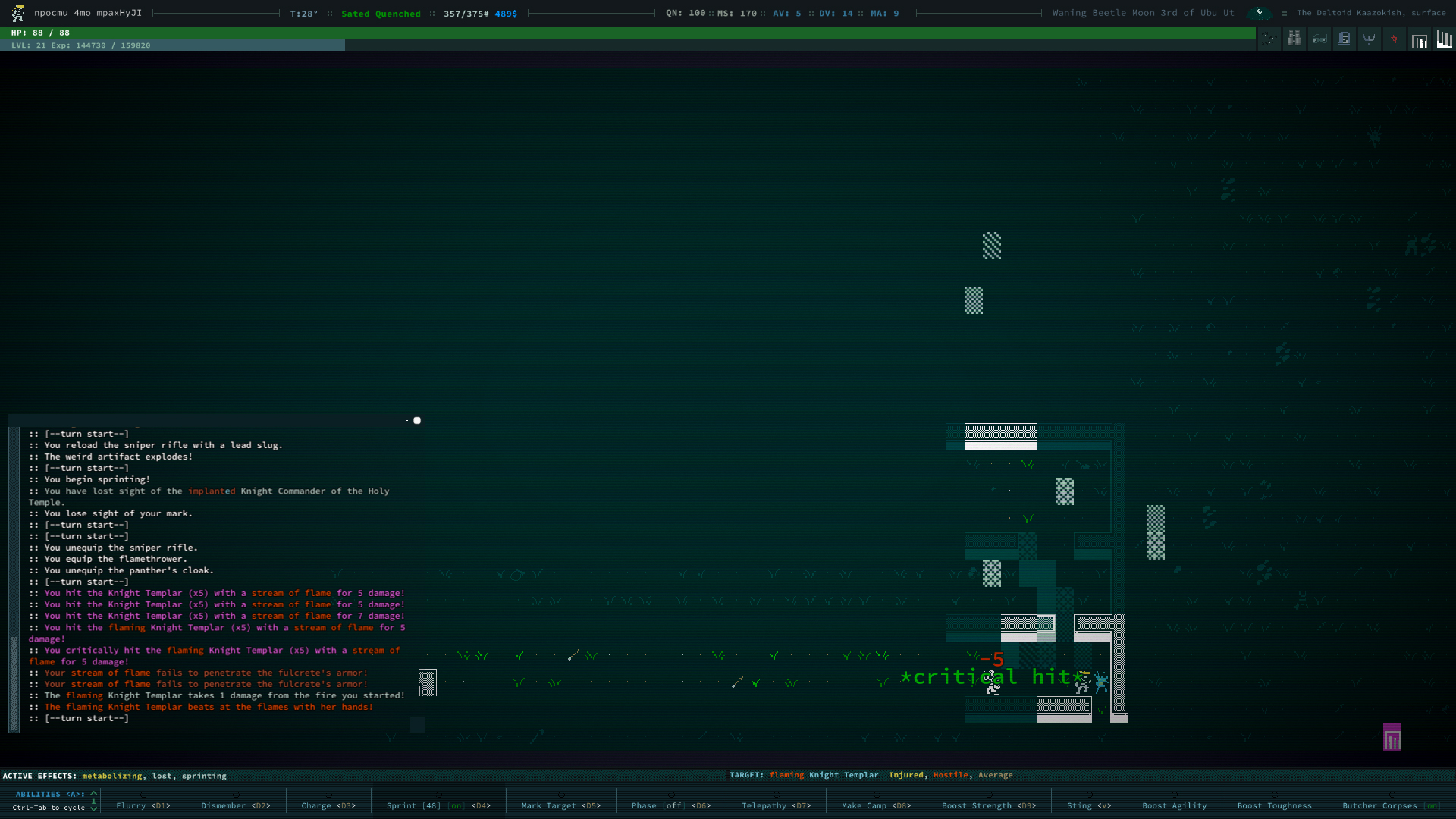Click the glasses icon in top toolbar

pos(1319,39)
